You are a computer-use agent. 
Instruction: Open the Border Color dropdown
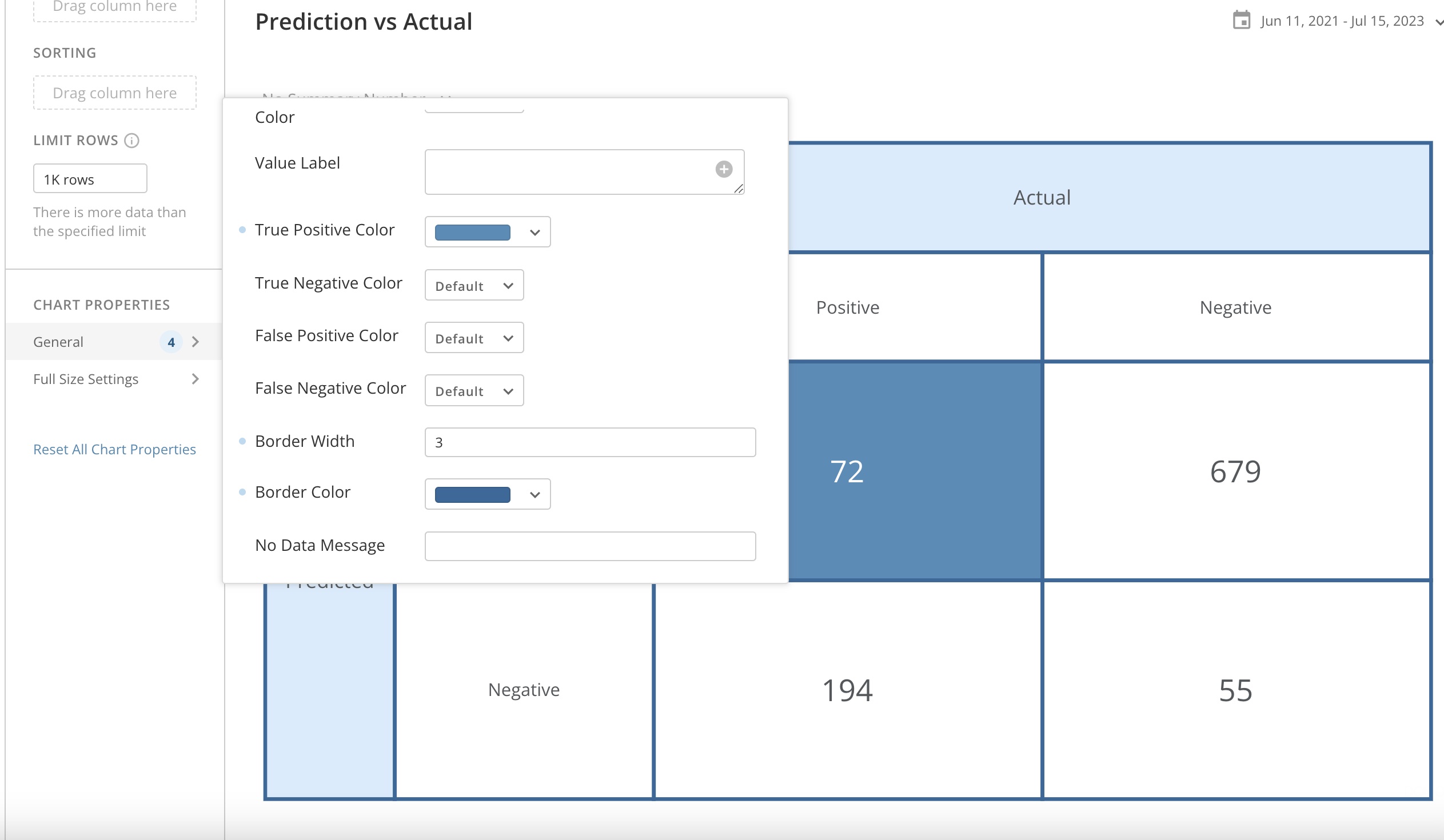click(534, 494)
